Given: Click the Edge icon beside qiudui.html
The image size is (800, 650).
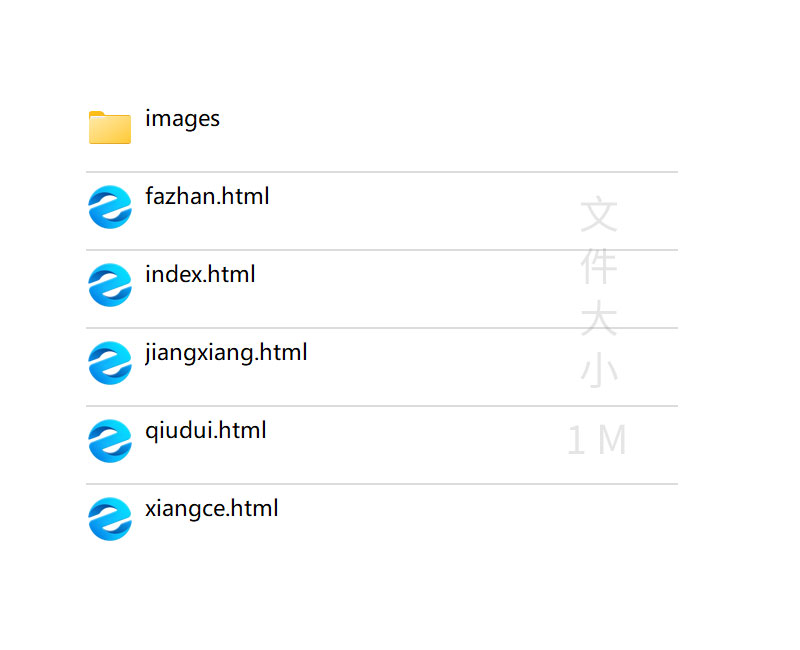Looking at the screenshot, I should tap(109, 441).
